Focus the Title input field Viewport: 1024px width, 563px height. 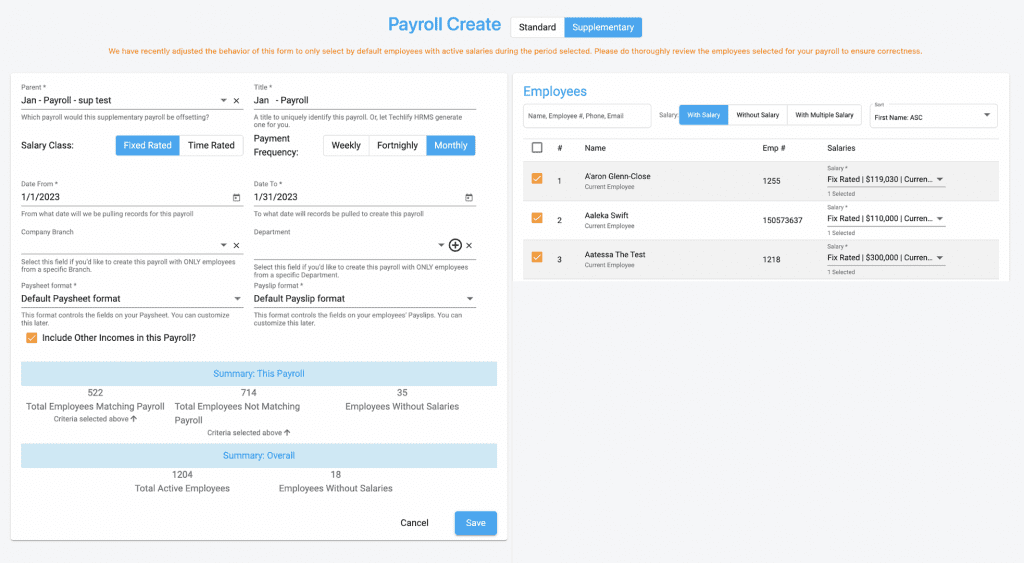(x=364, y=101)
